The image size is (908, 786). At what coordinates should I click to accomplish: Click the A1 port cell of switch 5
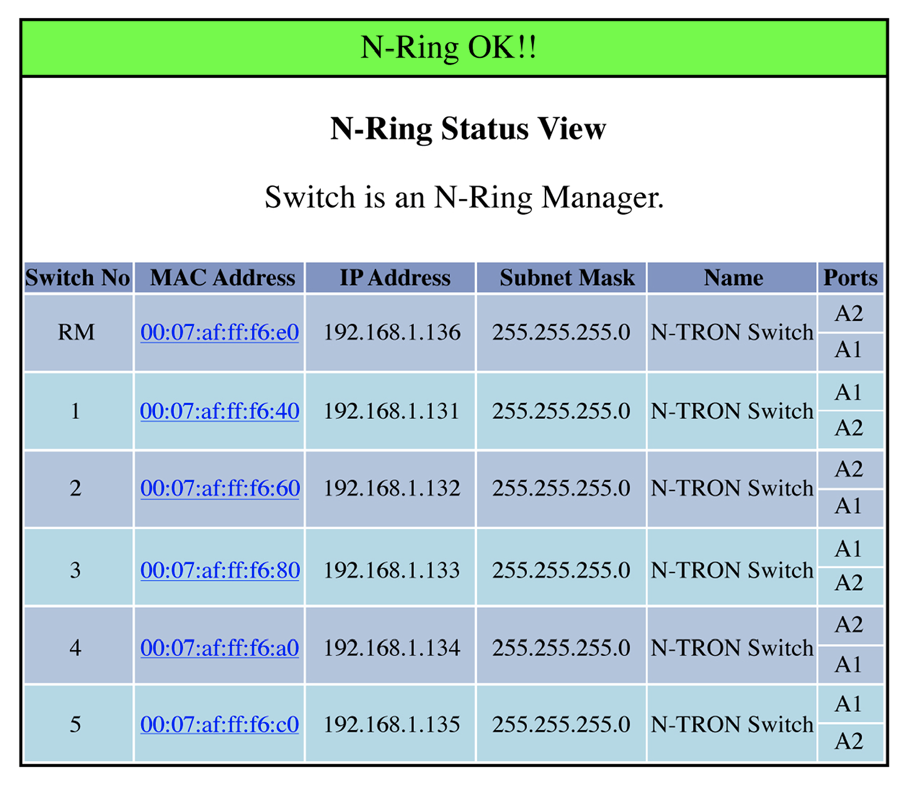[x=850, y=704]
